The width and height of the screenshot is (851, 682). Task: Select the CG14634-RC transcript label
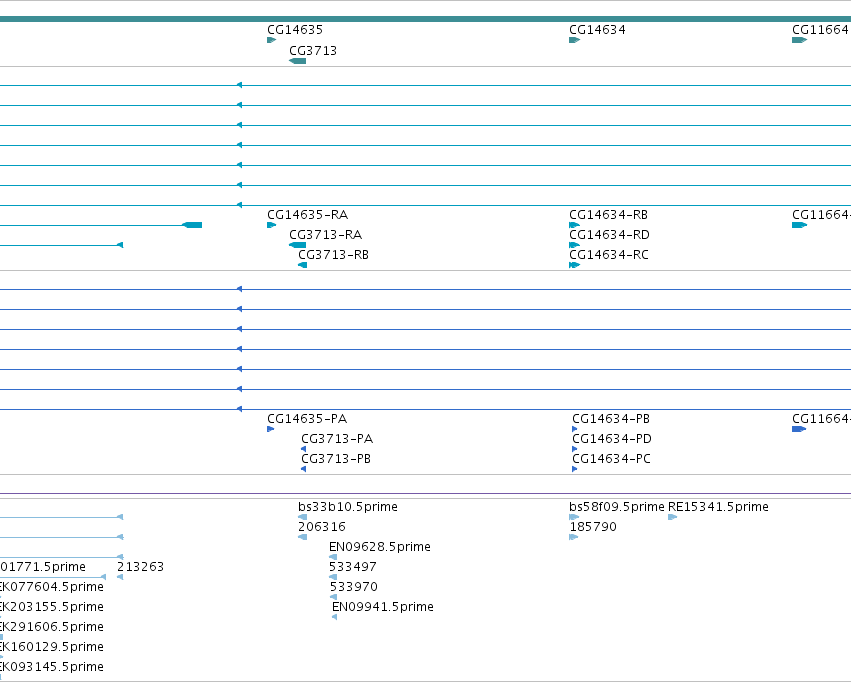(608, 255)
